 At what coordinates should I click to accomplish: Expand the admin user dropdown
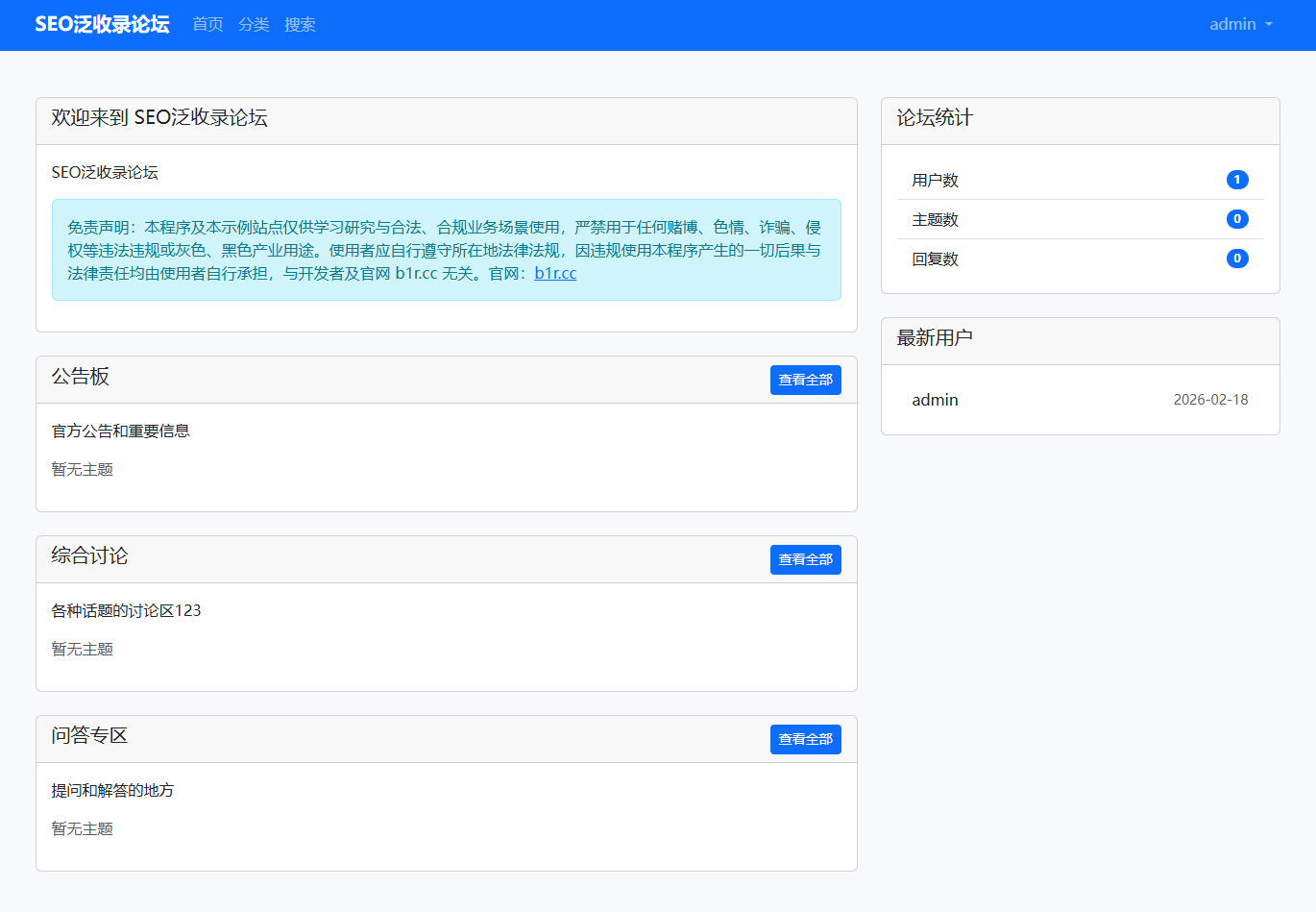tap(1240, 24)
